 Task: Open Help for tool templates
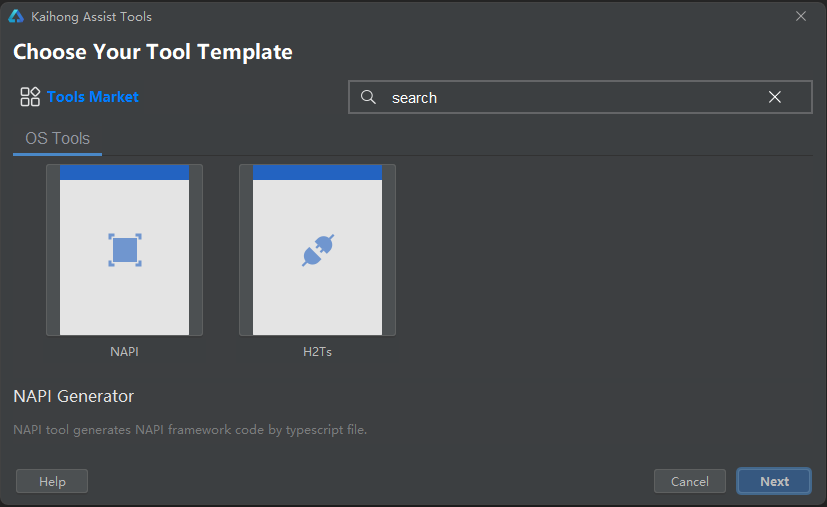coord(52,481)
